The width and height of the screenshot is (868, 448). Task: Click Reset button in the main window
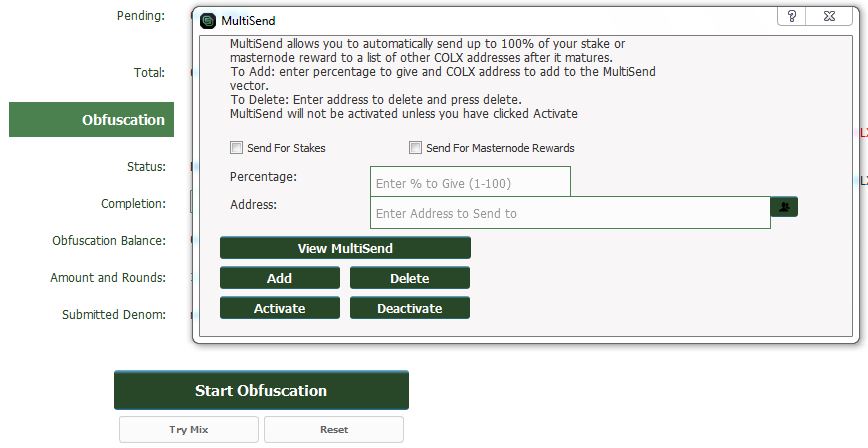334,429
